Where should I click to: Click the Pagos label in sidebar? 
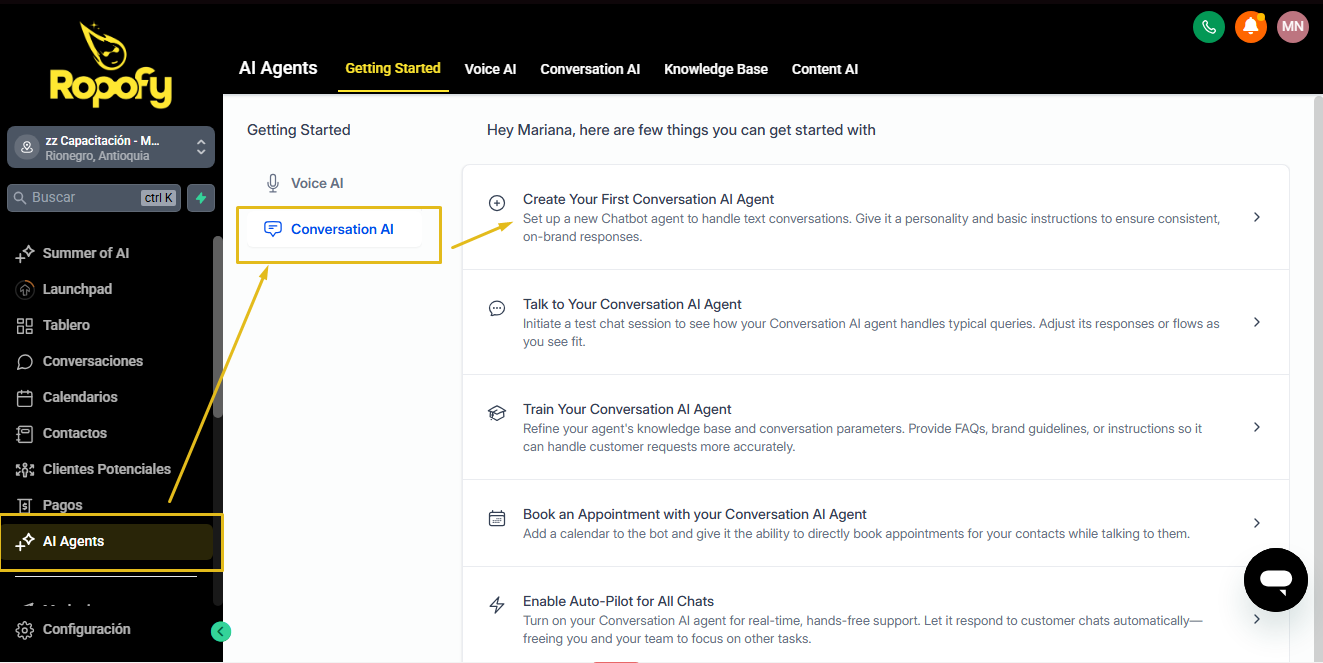tap(63, 506)
